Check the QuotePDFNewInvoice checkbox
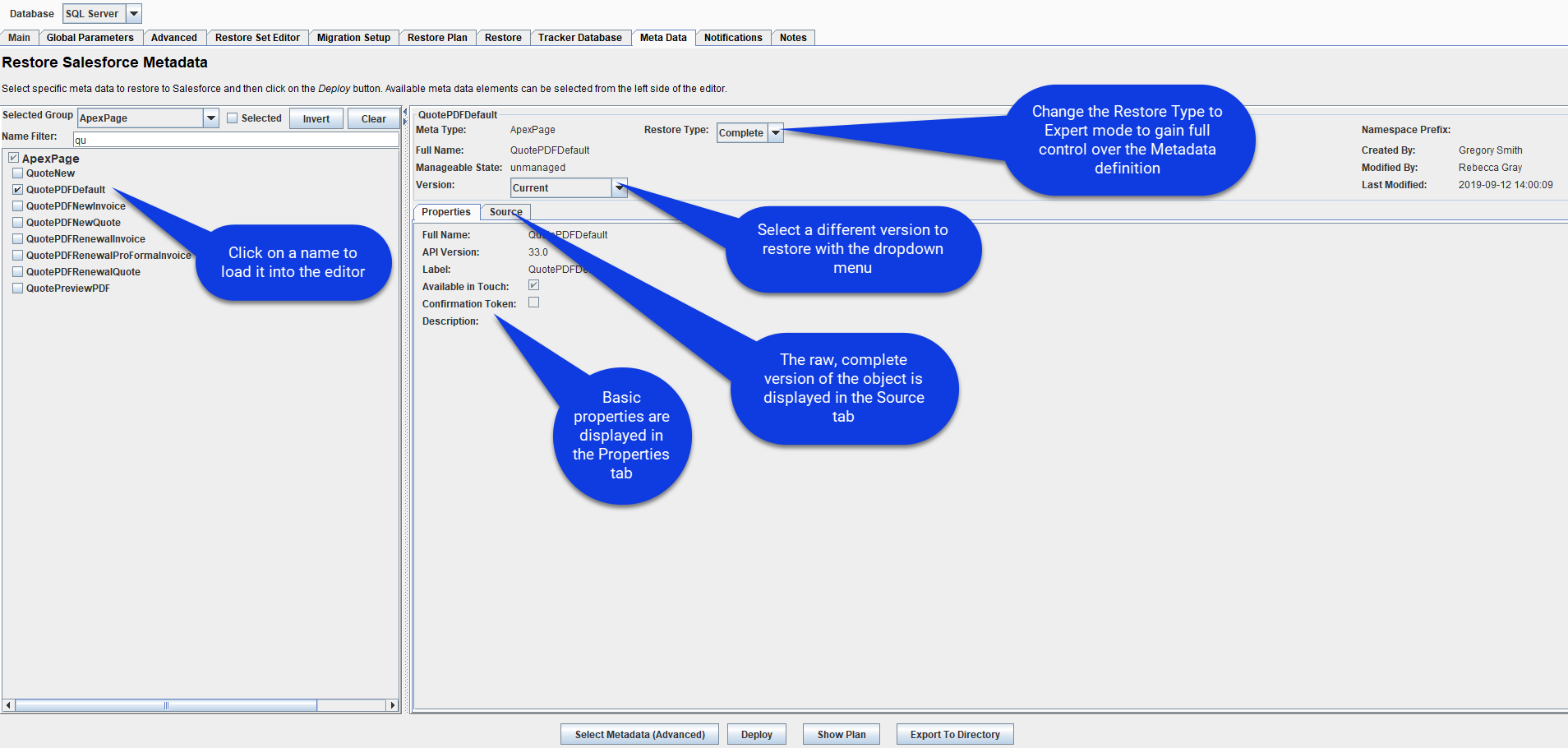This screenshot has height=748, width=1568. click(x=17, y=206)
